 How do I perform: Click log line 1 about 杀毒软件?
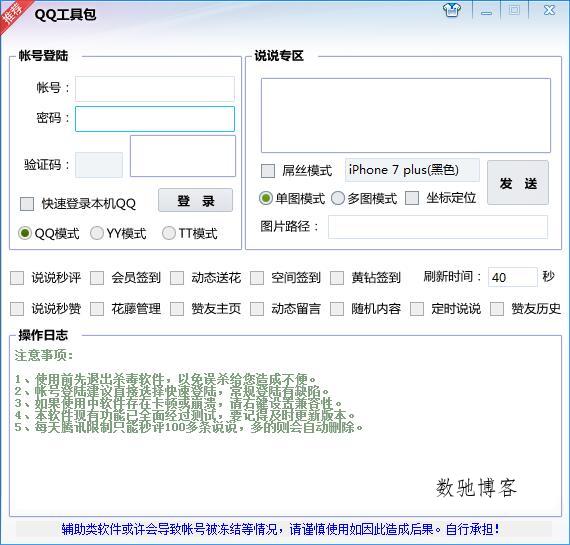(166, 380)
